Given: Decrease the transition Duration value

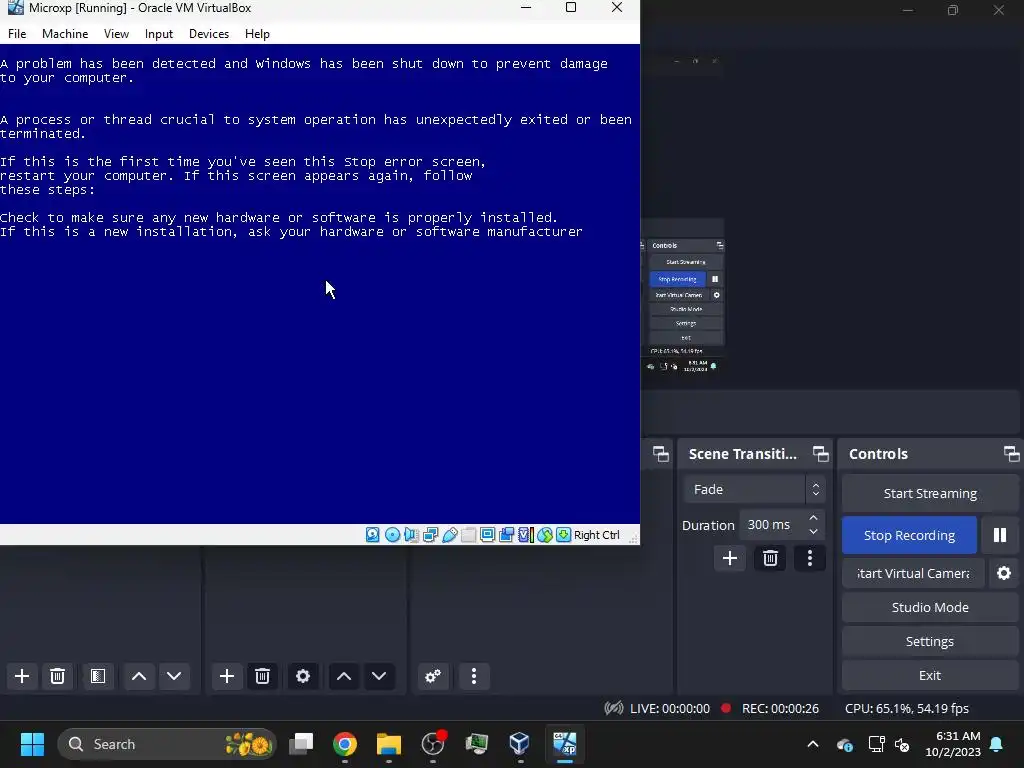Looking at the screenshot, I should pyautogui.click(x=813, y=532).
